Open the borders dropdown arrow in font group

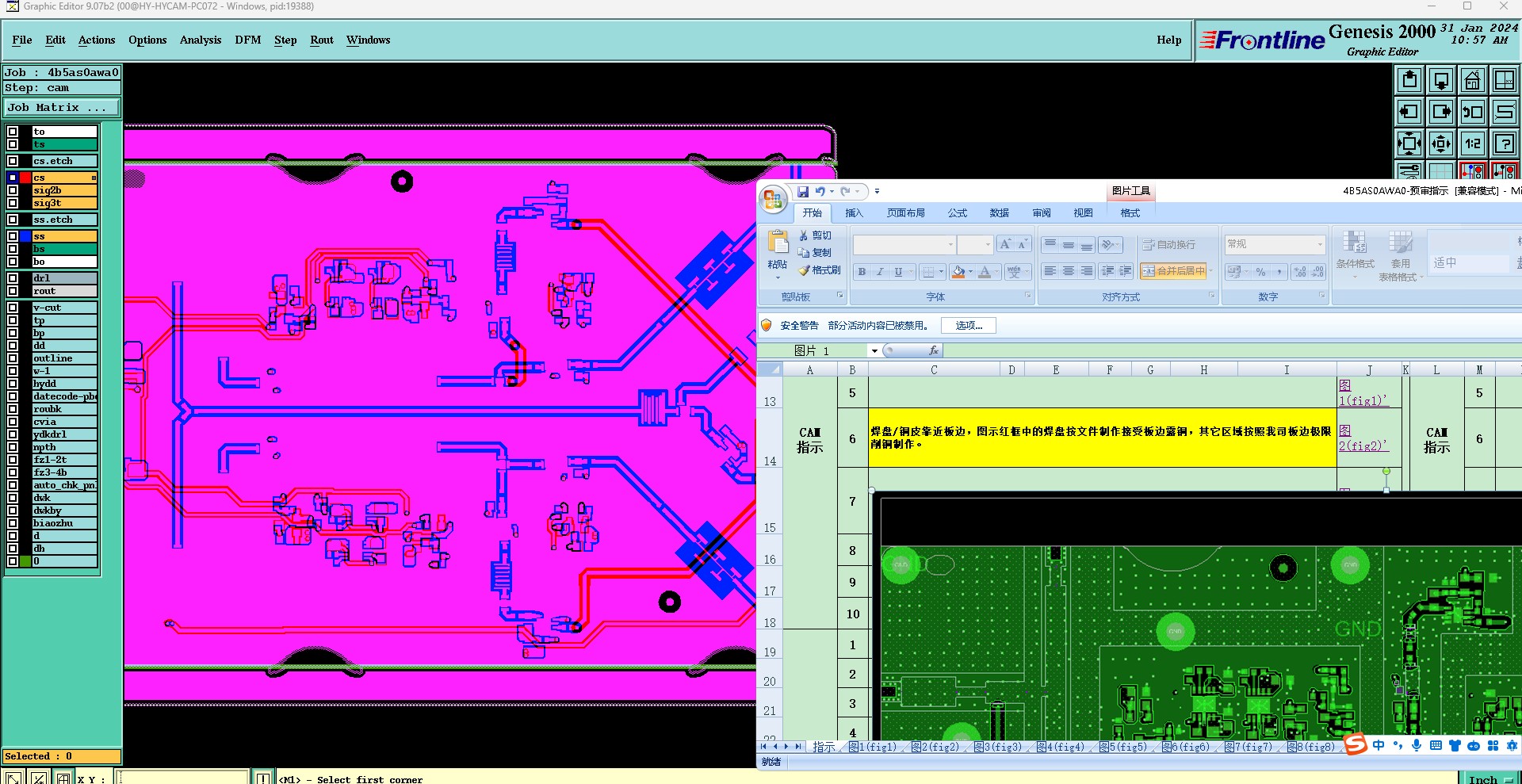(x=941, y=272)
